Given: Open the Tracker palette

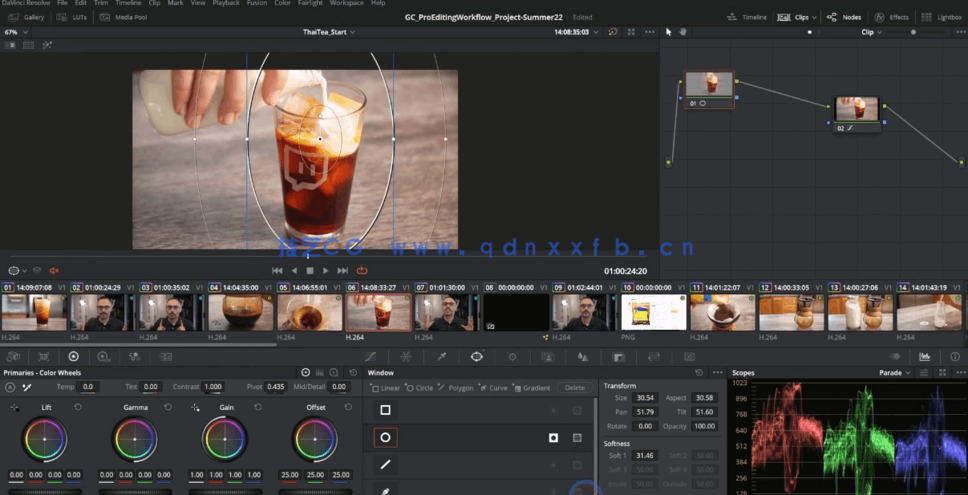Looking at the screenshot, I should coord(512,357).
